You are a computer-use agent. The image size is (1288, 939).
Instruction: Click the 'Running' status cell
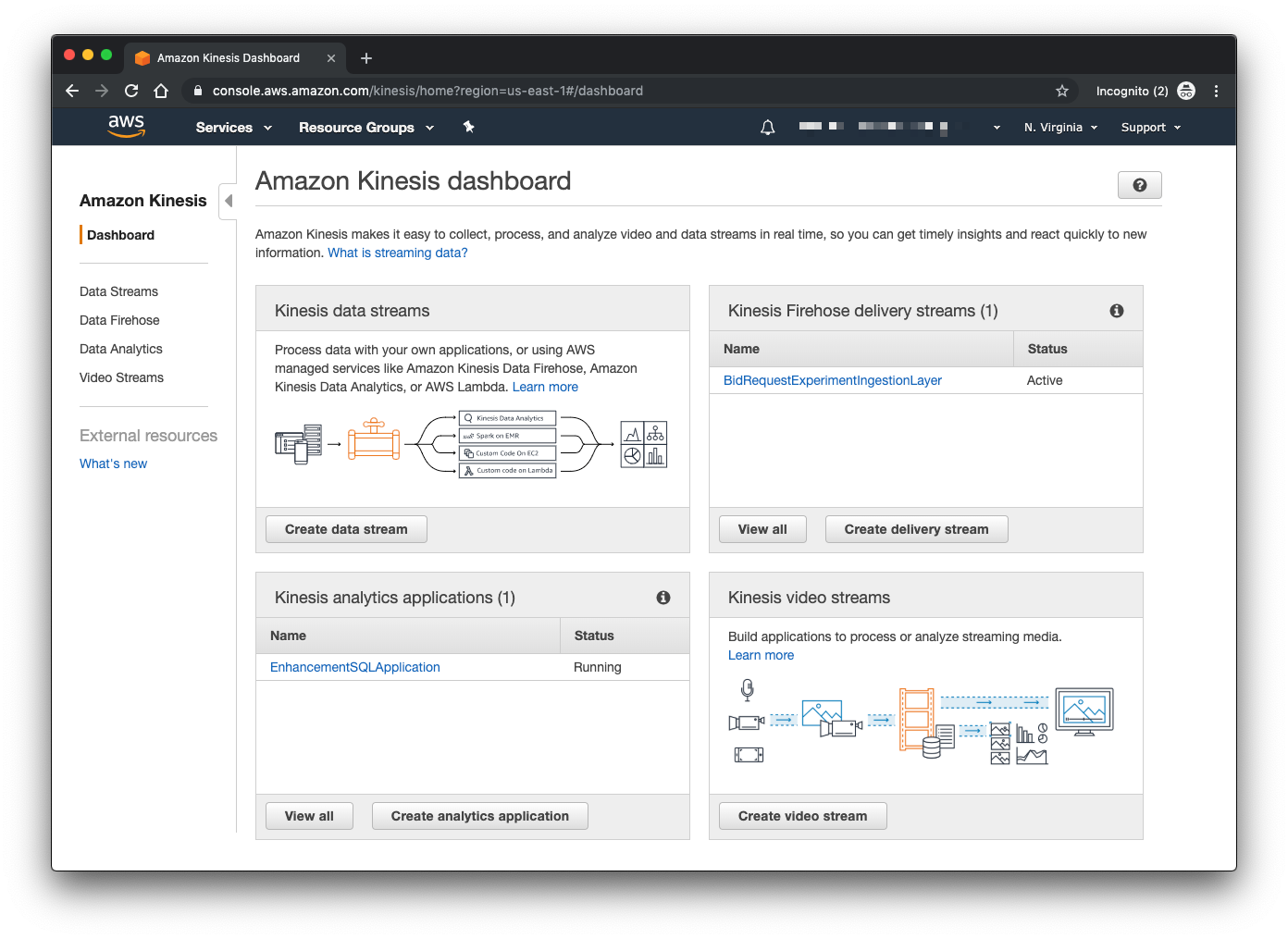pos(597,667)
